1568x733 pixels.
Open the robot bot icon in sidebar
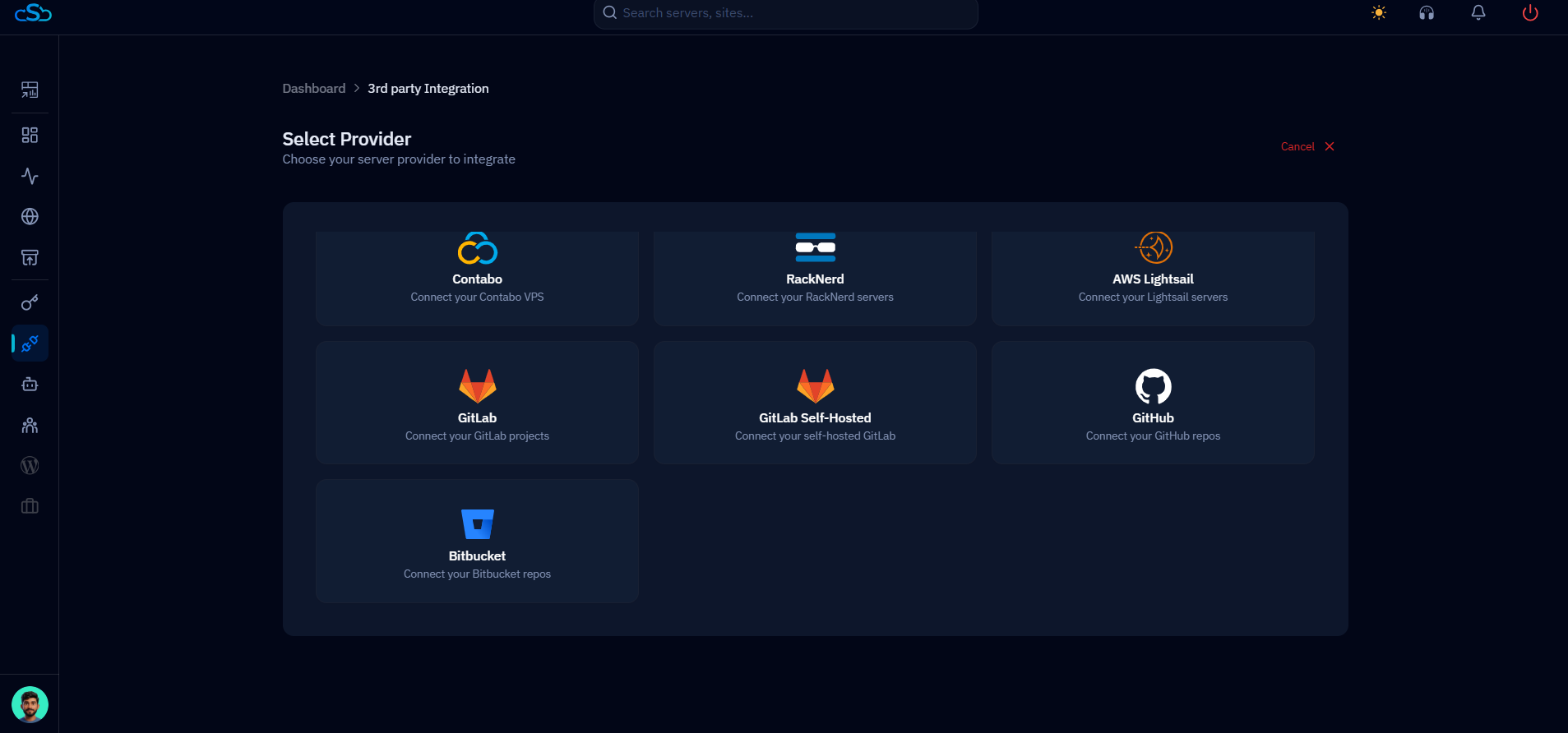pos(30,384)
